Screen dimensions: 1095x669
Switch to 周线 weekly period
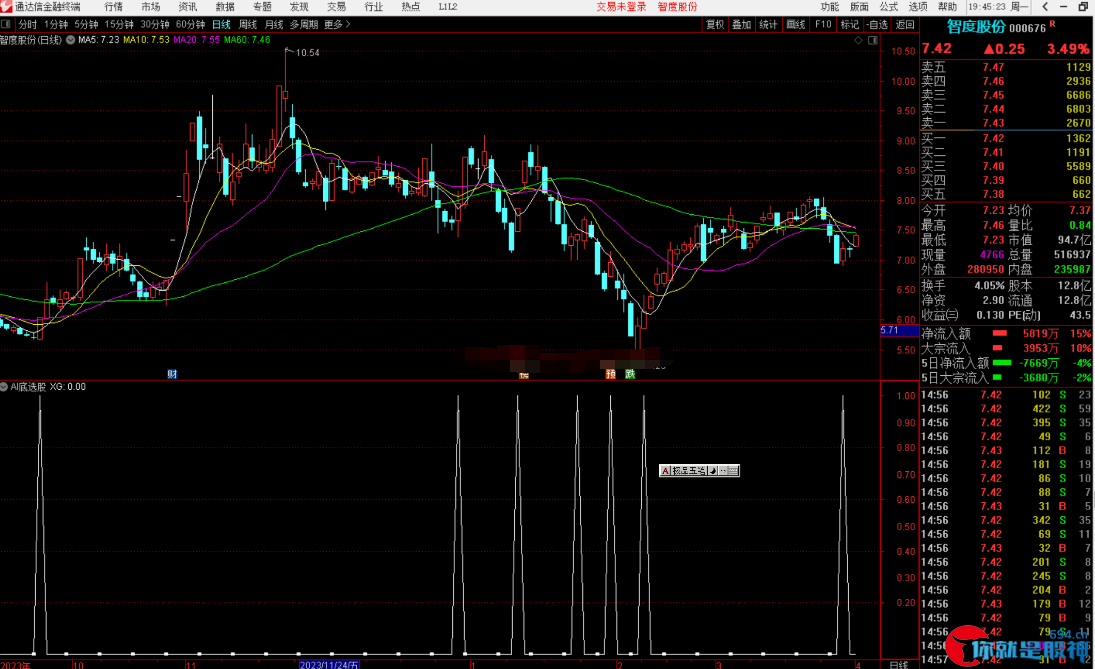248,24
